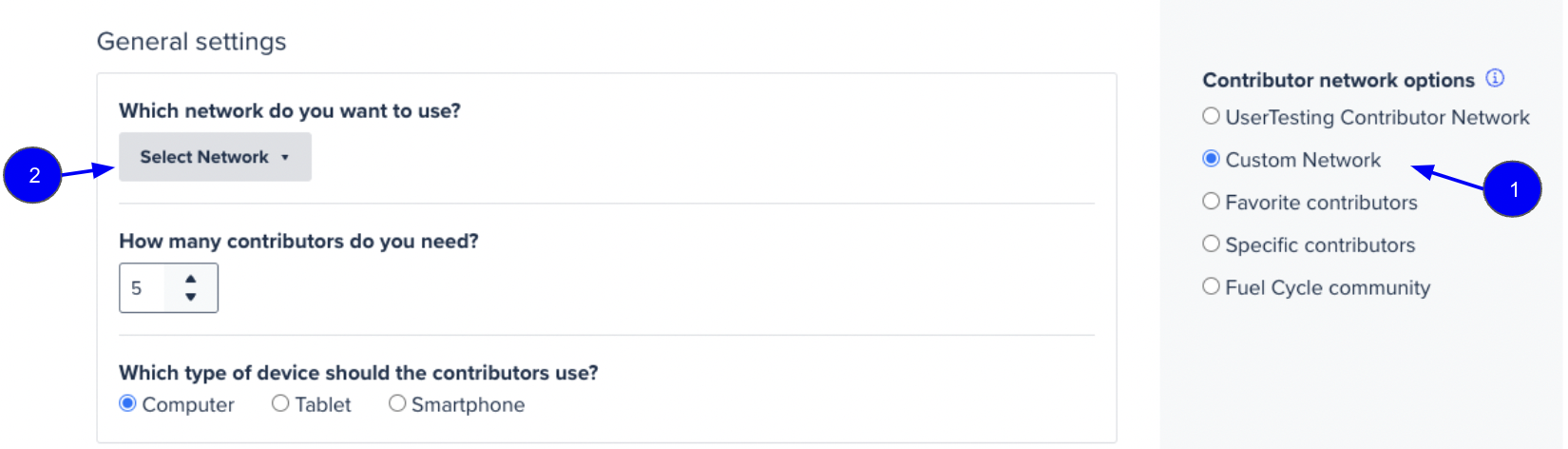Viewport: 1568px width, 449px height.
Task: Decrease contributor count with the down arrow
Action: pyautogui.click(x=191, y=297)
